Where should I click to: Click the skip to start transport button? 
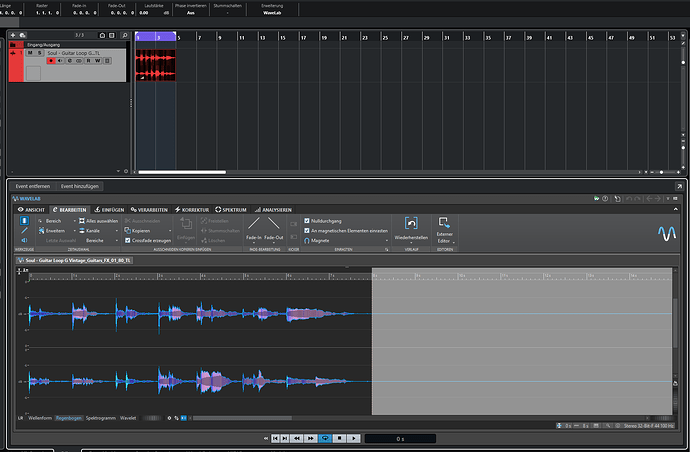[x=275, y=438]
